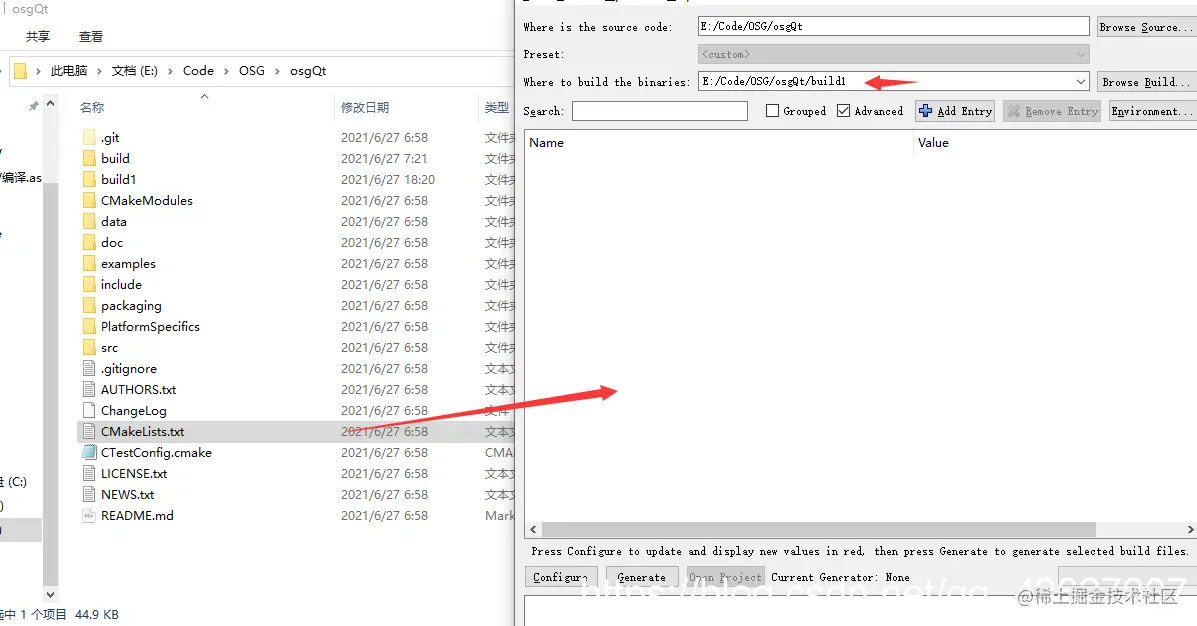Click the CMakeModules folder icon
This screenshot has width=1197, height=626.
pyautogui.click(x=89, y=200)
